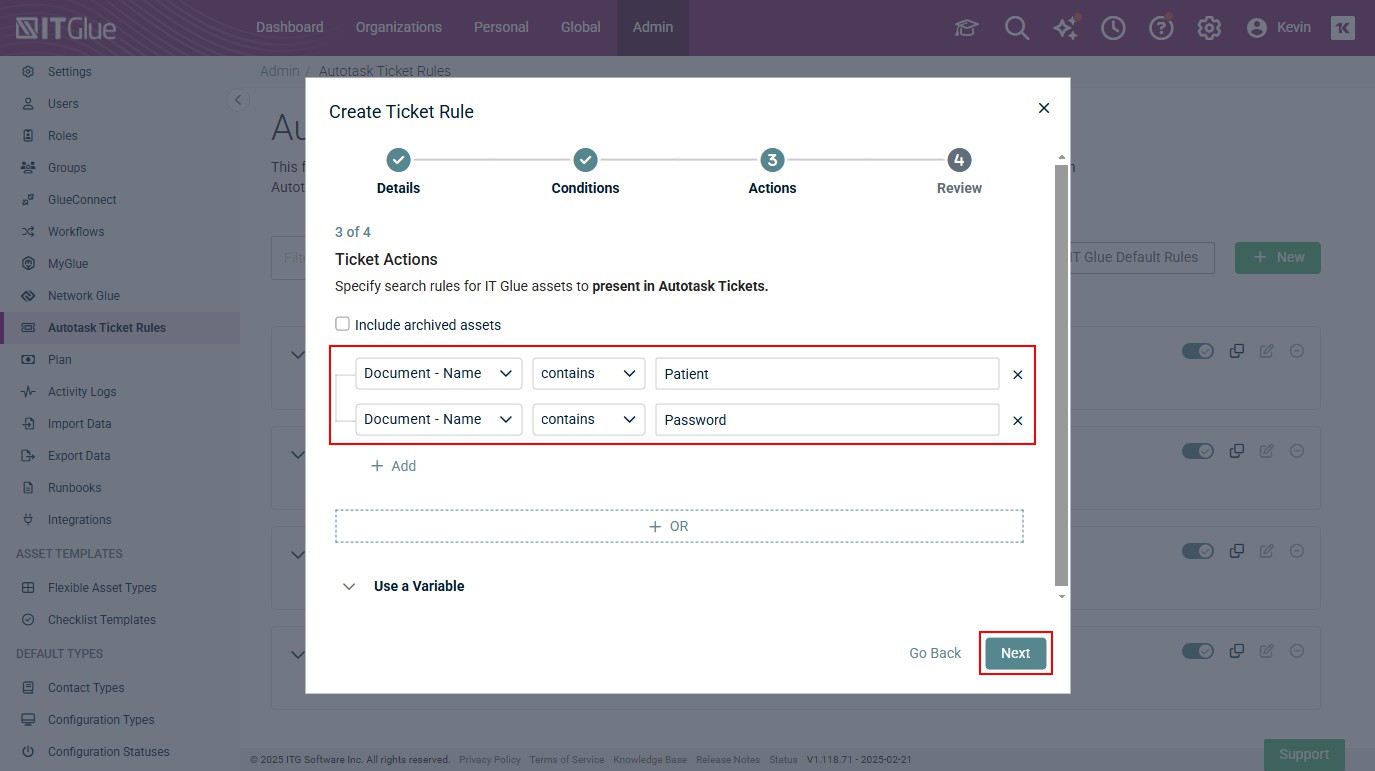
Task: Toggle the second ticket rule switch
Action: [1198, 451]
